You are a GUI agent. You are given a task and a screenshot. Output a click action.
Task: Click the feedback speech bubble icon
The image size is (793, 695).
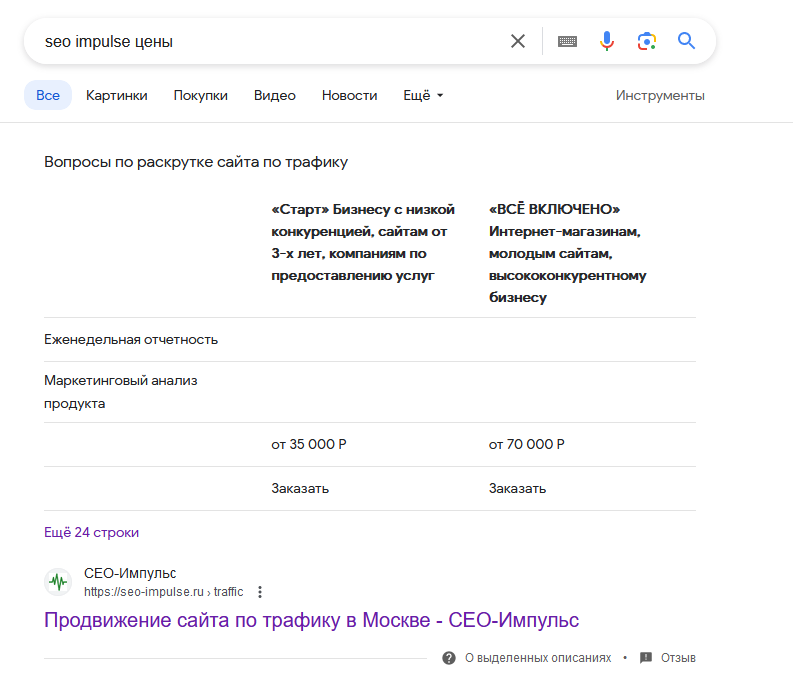coord(646,658)
